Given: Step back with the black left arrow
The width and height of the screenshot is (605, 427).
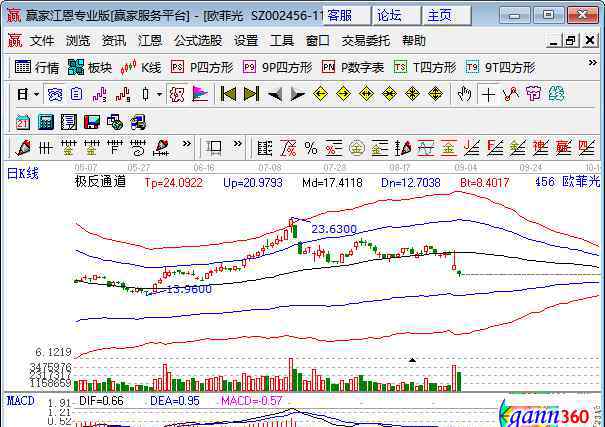Looking at the screenshot, I should (275, 94).
